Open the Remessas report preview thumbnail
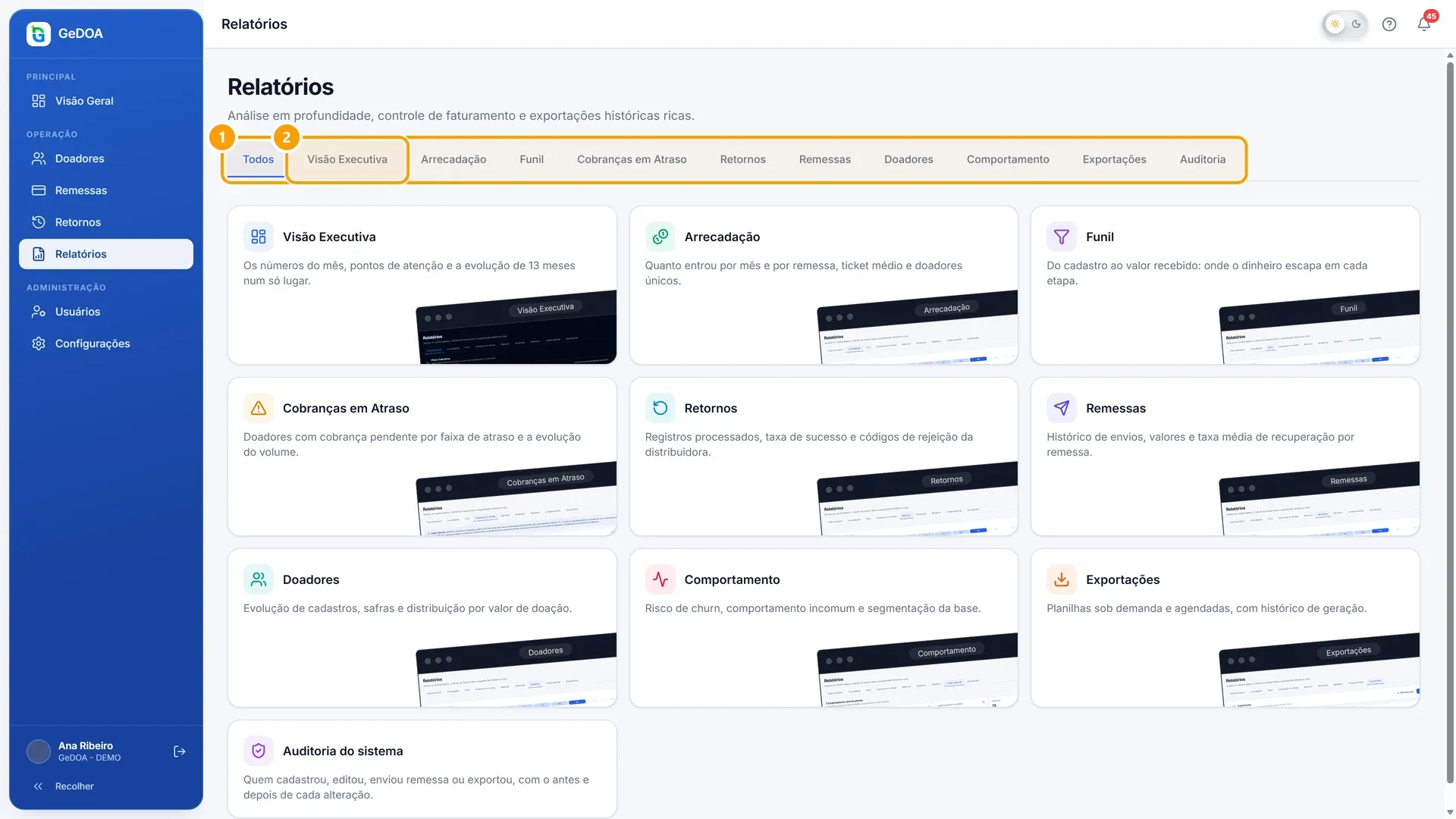 click(x=1319, y=498)
